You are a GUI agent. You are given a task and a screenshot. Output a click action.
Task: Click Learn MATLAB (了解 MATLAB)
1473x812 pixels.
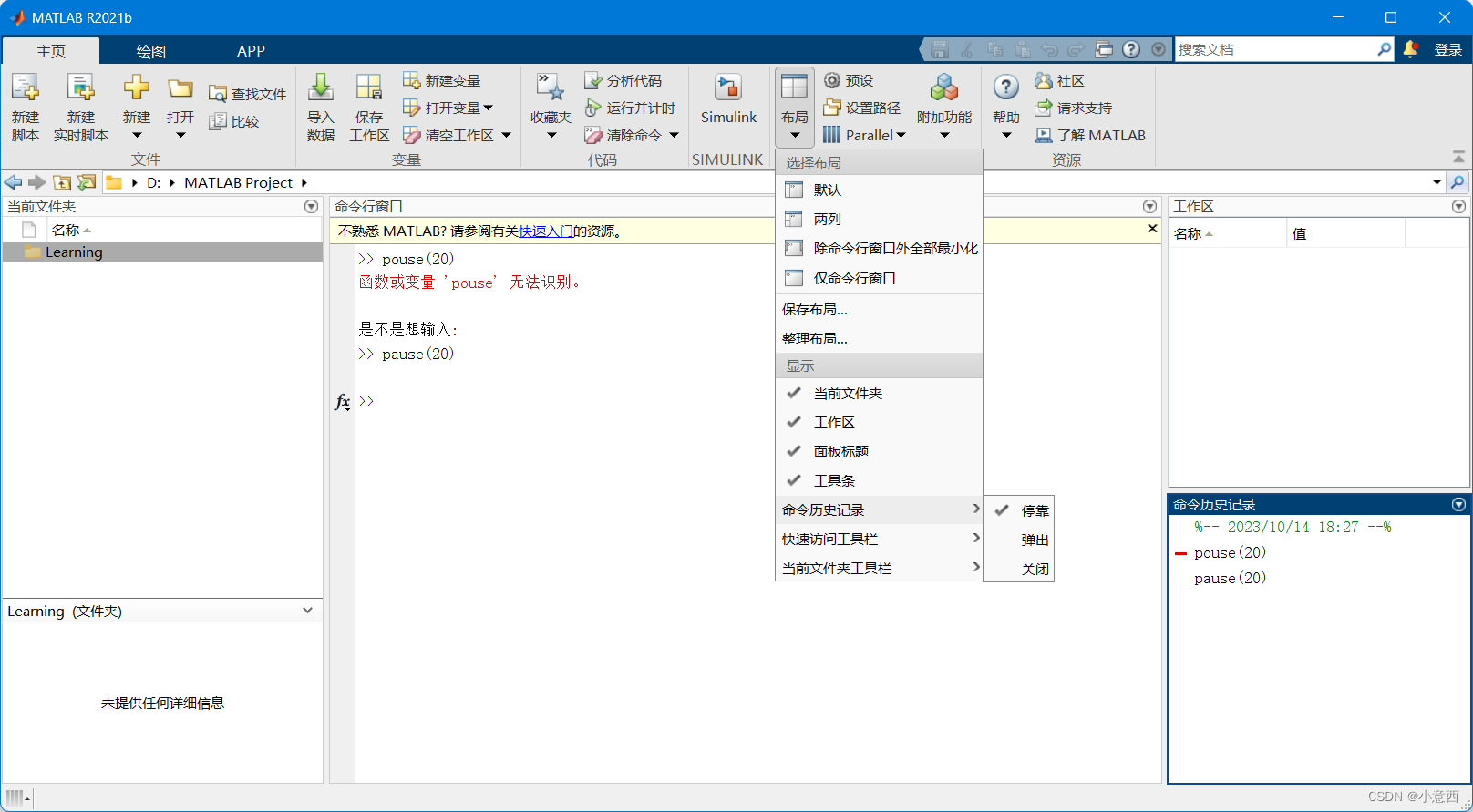pyautogui.click(x=1089, y=135)
